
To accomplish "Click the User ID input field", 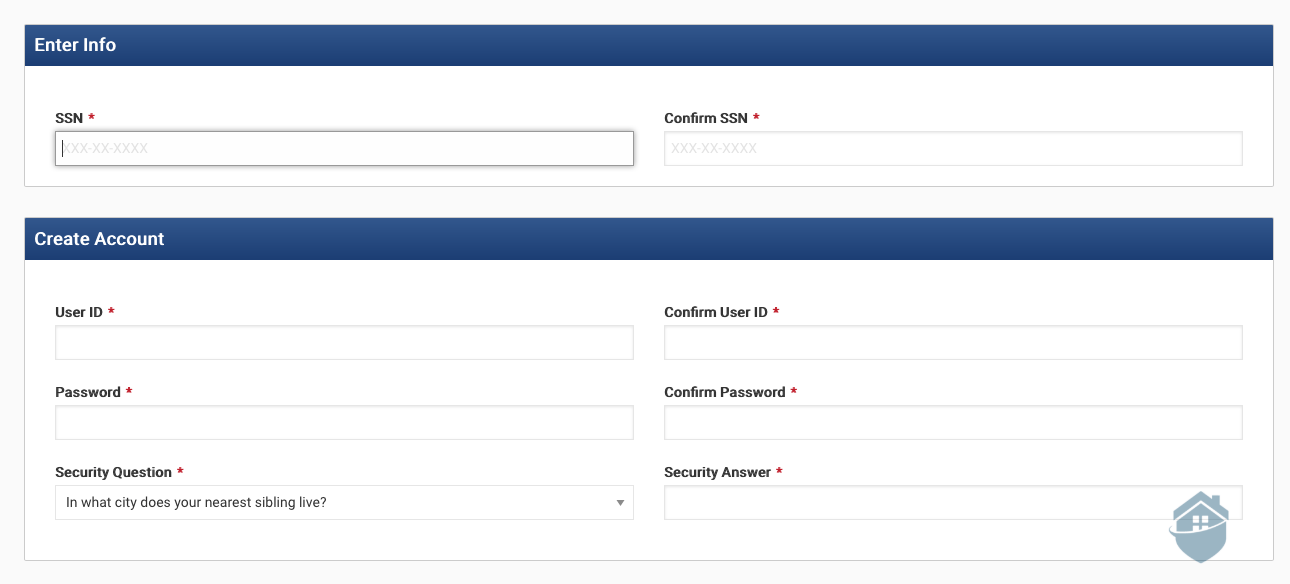I will [344, 342].
